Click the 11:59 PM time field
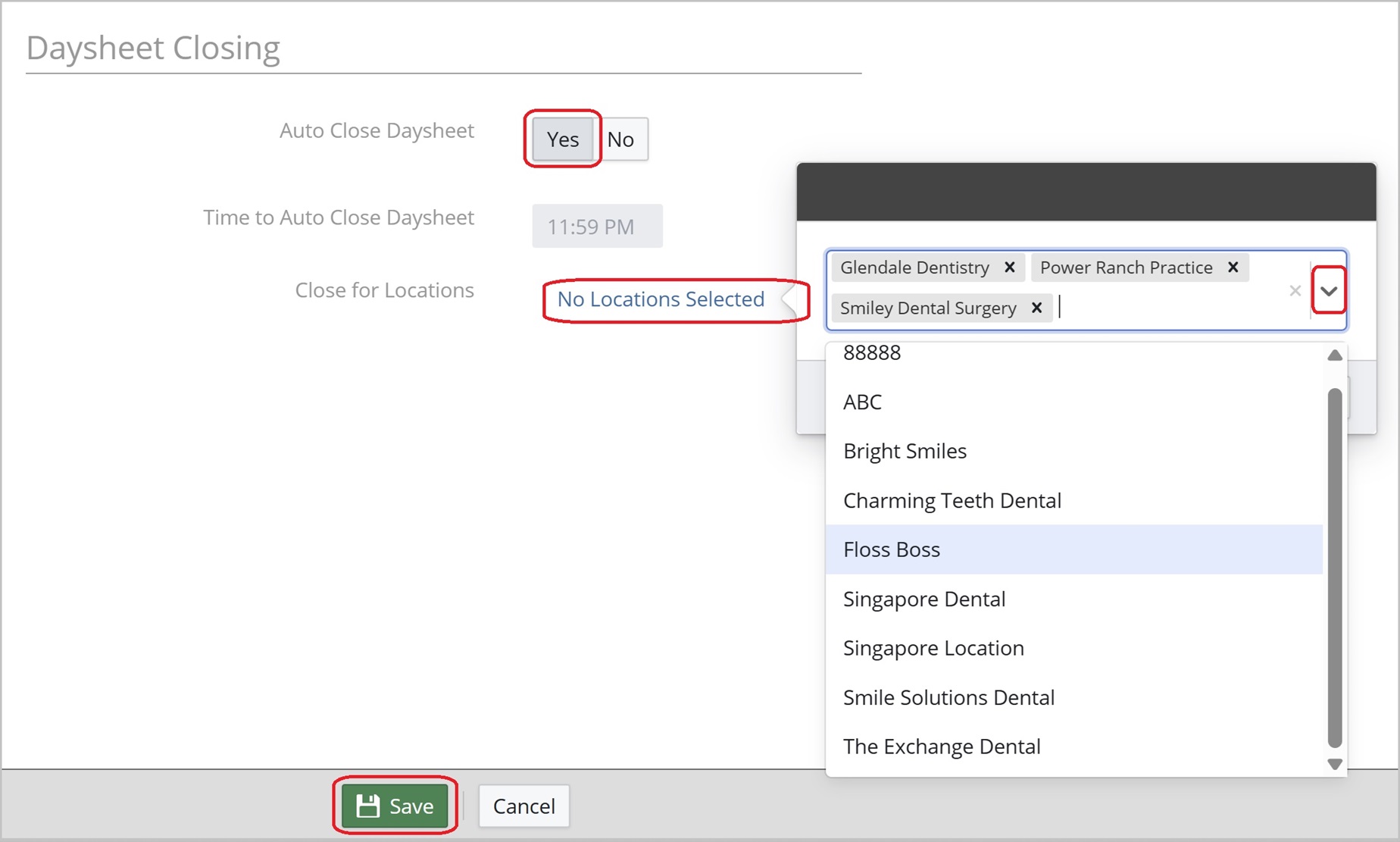1400x842 pixels. click(597, 227)
